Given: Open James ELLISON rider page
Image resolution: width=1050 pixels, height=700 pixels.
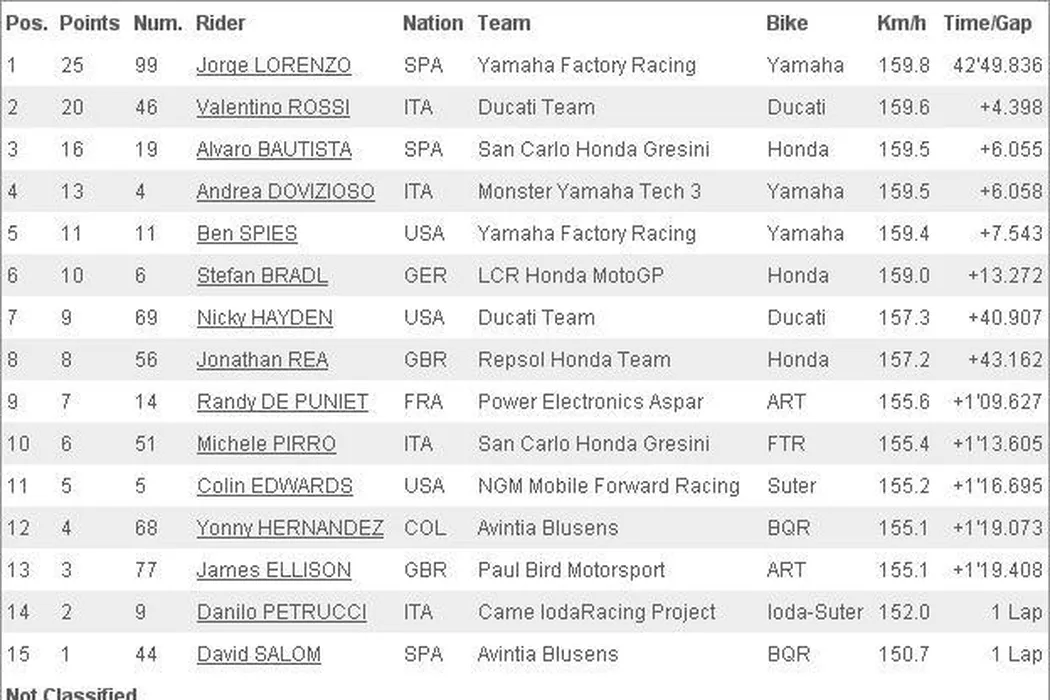Looking at the screenshot, I should click(x=273, y=570).
